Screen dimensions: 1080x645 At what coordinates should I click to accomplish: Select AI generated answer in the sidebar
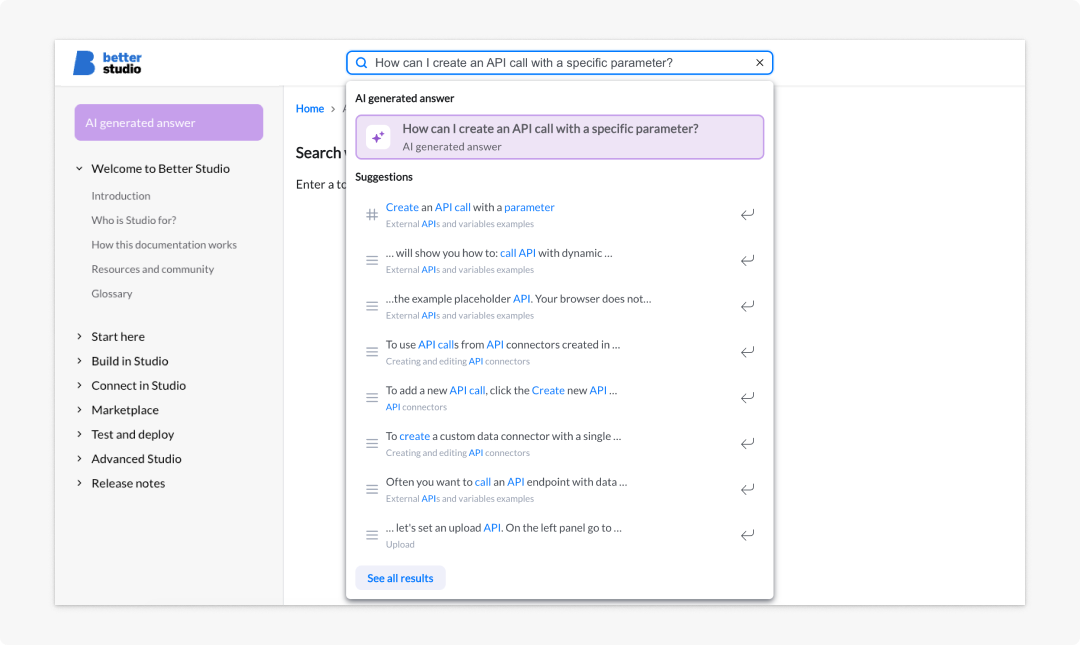pos(169,123)
